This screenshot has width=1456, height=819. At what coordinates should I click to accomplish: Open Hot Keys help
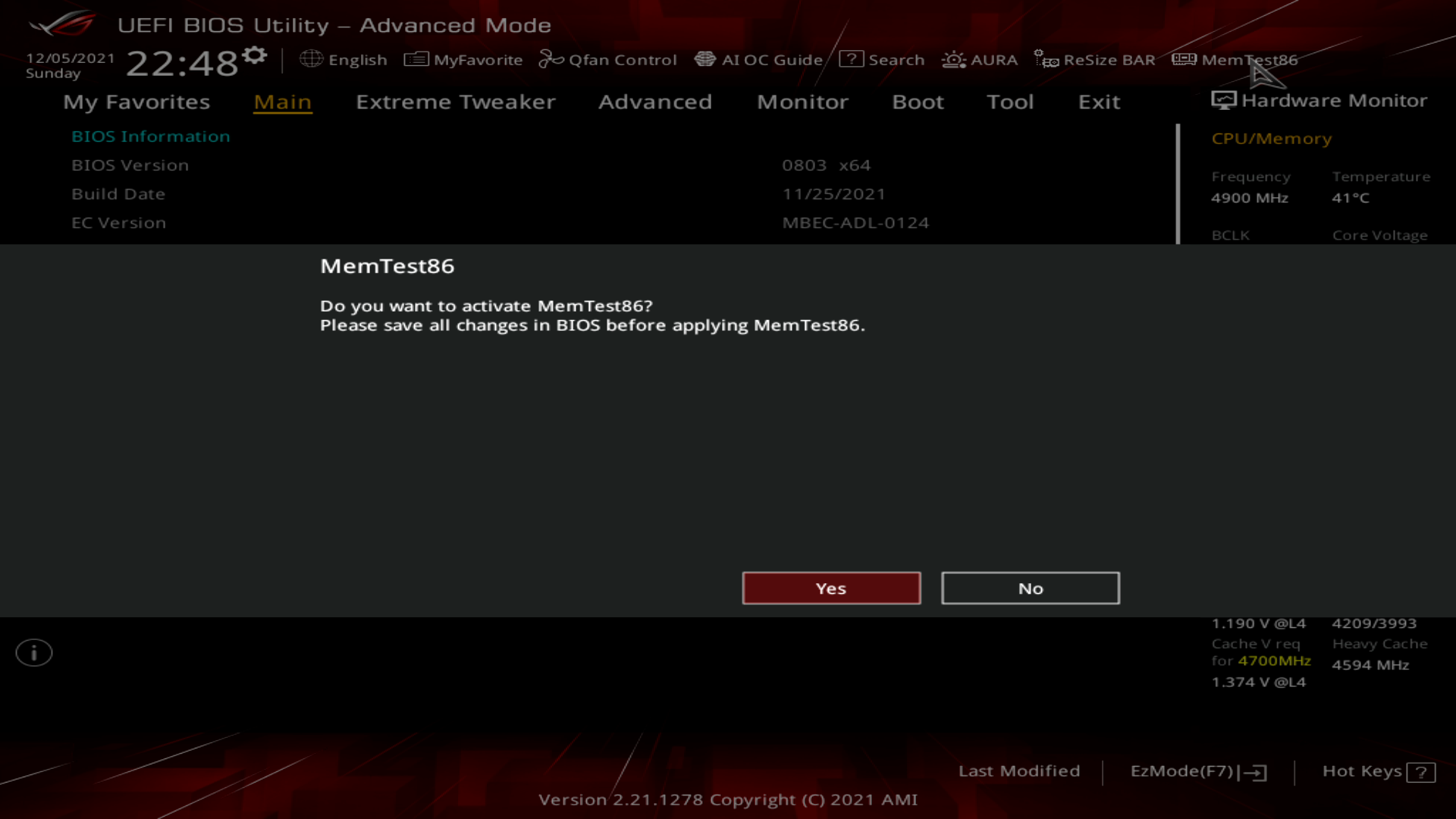click(x=1378, y=771)
